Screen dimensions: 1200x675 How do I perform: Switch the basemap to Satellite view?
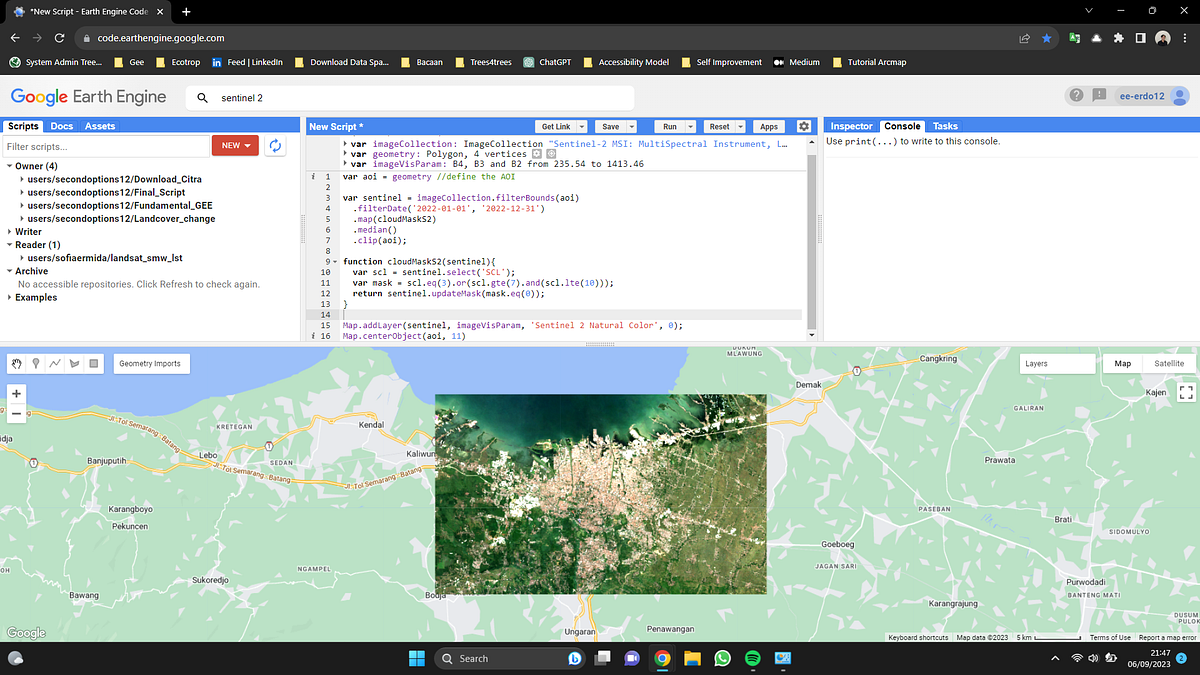(1169, 363)
